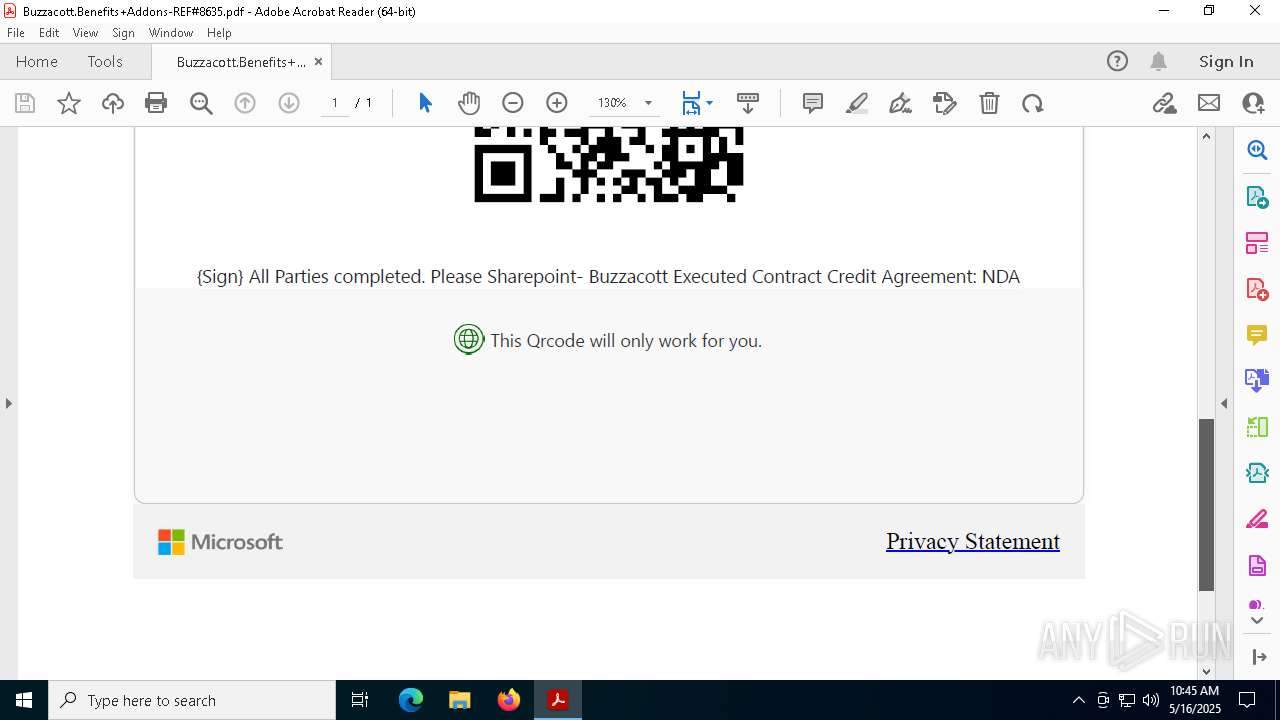Click the collapse sidebar arrow at bottom right

(1259, 657)
